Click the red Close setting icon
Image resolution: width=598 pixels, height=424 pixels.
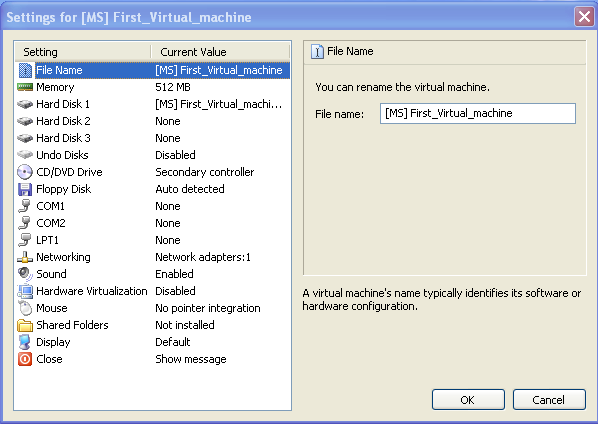click(x=25, y=359)
